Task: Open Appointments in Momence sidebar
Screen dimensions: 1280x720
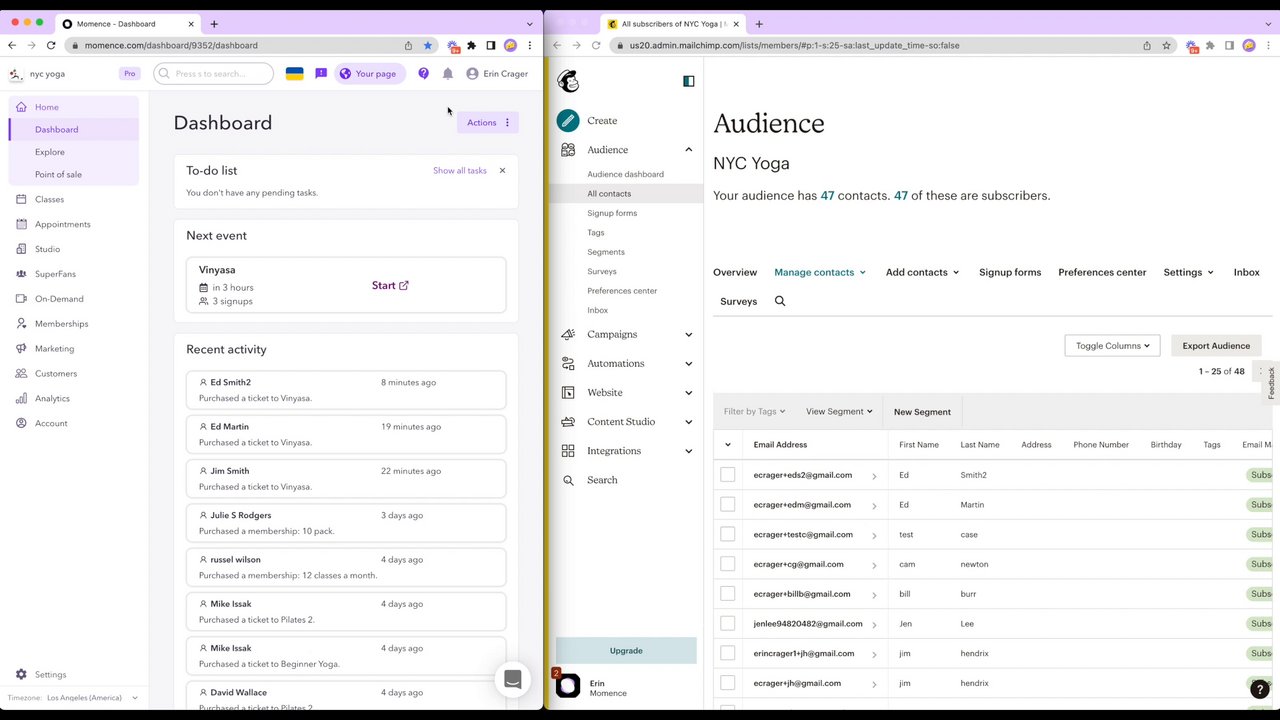Action: pos(62,224)
